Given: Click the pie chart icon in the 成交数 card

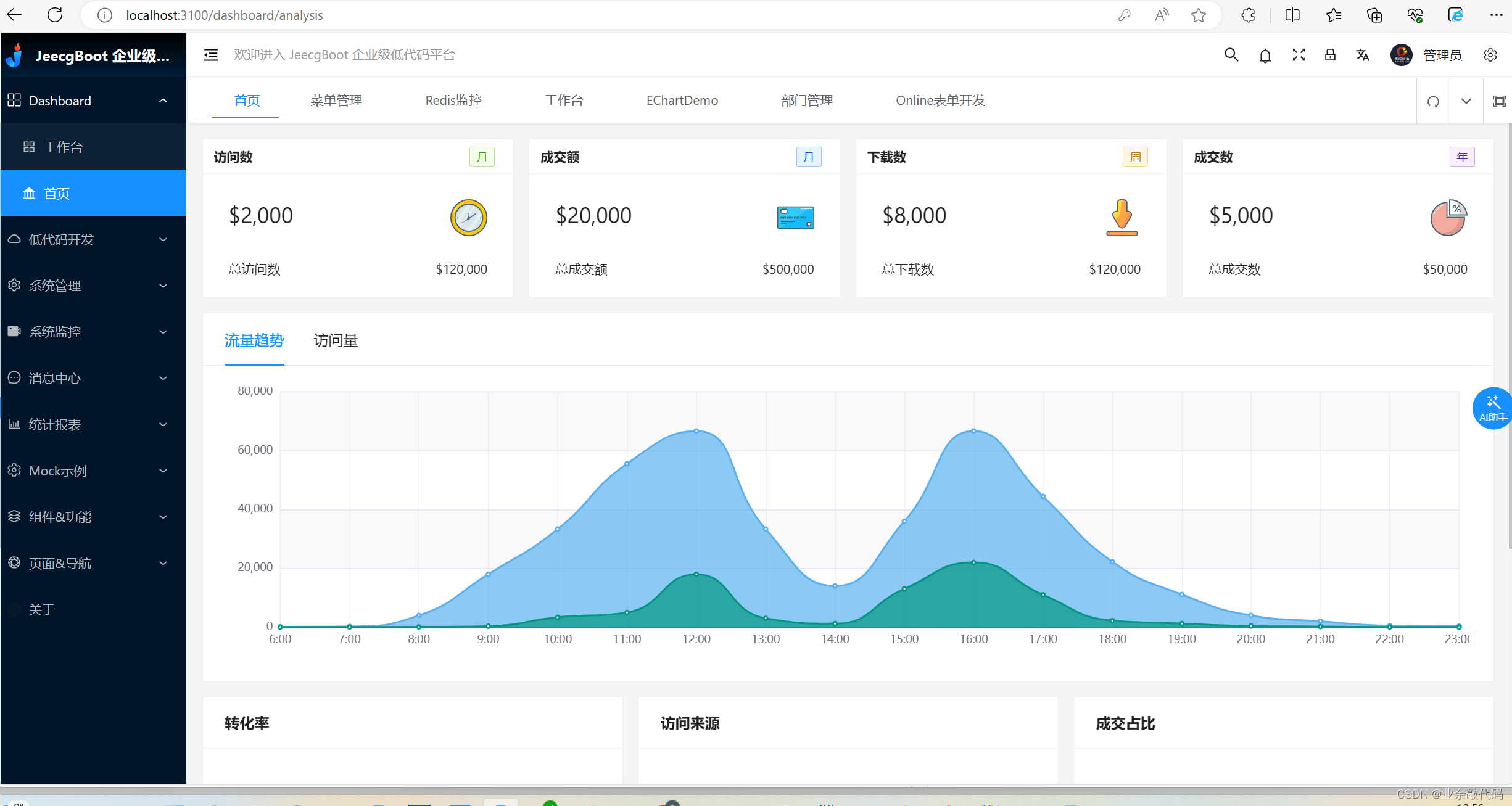Looking at the screenshot, I should coord(1448,218).
